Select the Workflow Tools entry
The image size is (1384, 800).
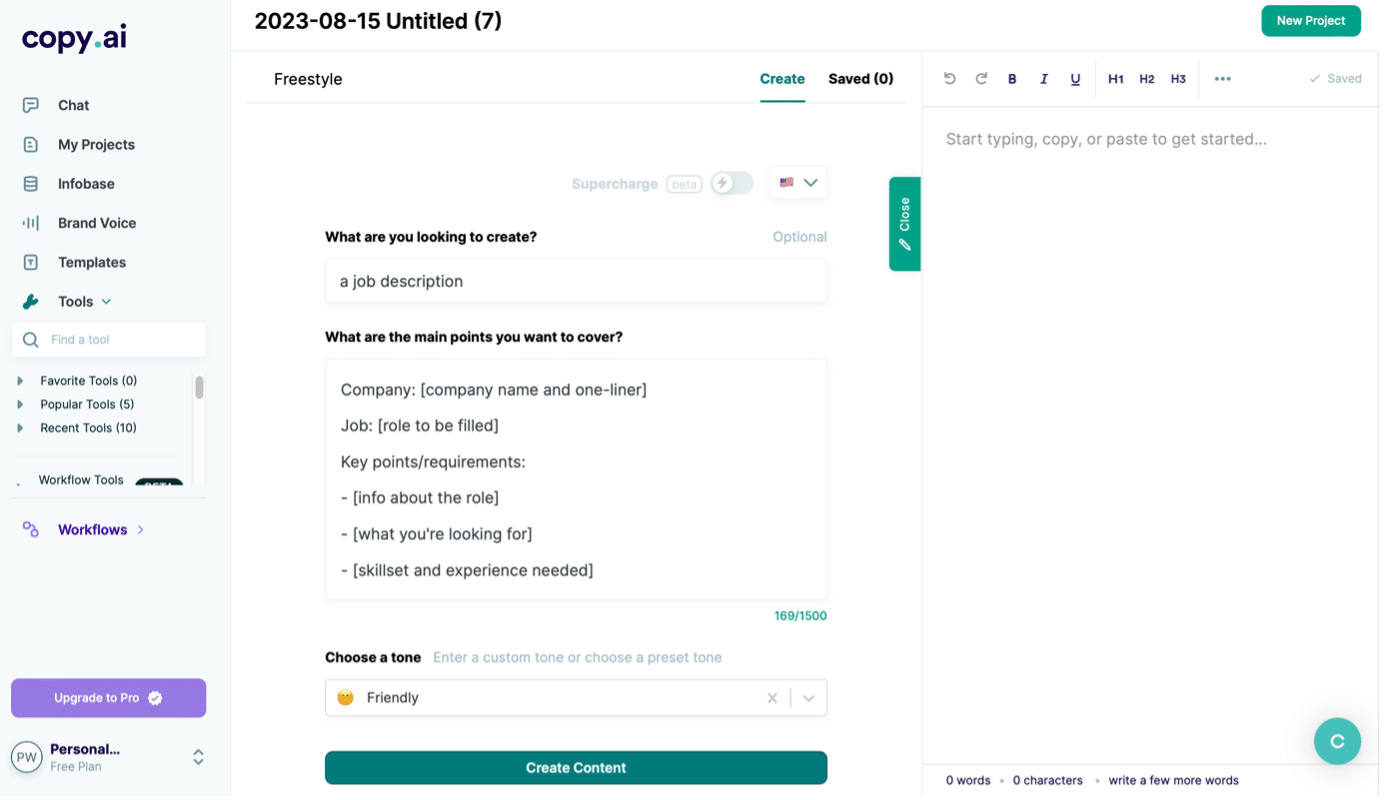pyautogui.click(x=81, y=480)
